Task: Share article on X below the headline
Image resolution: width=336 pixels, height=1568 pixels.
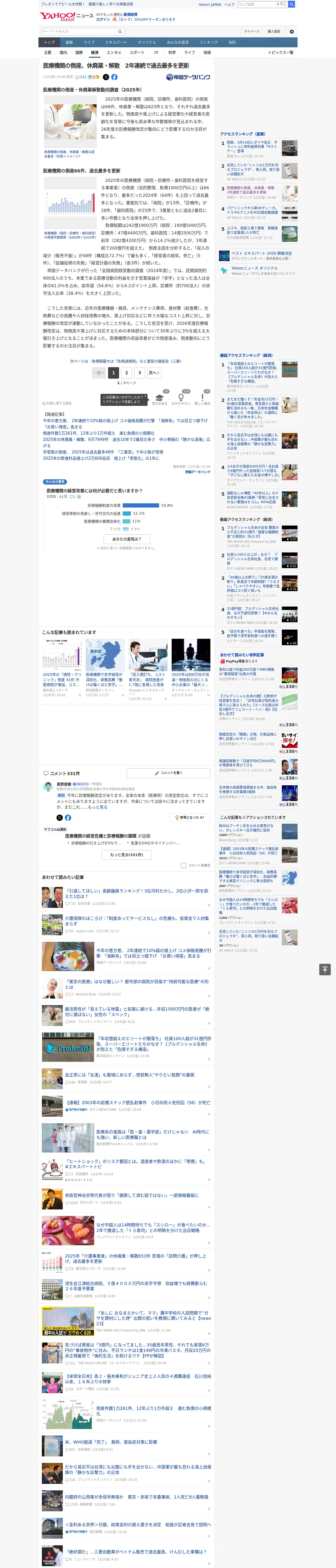Action: click(x=105, y=77)
